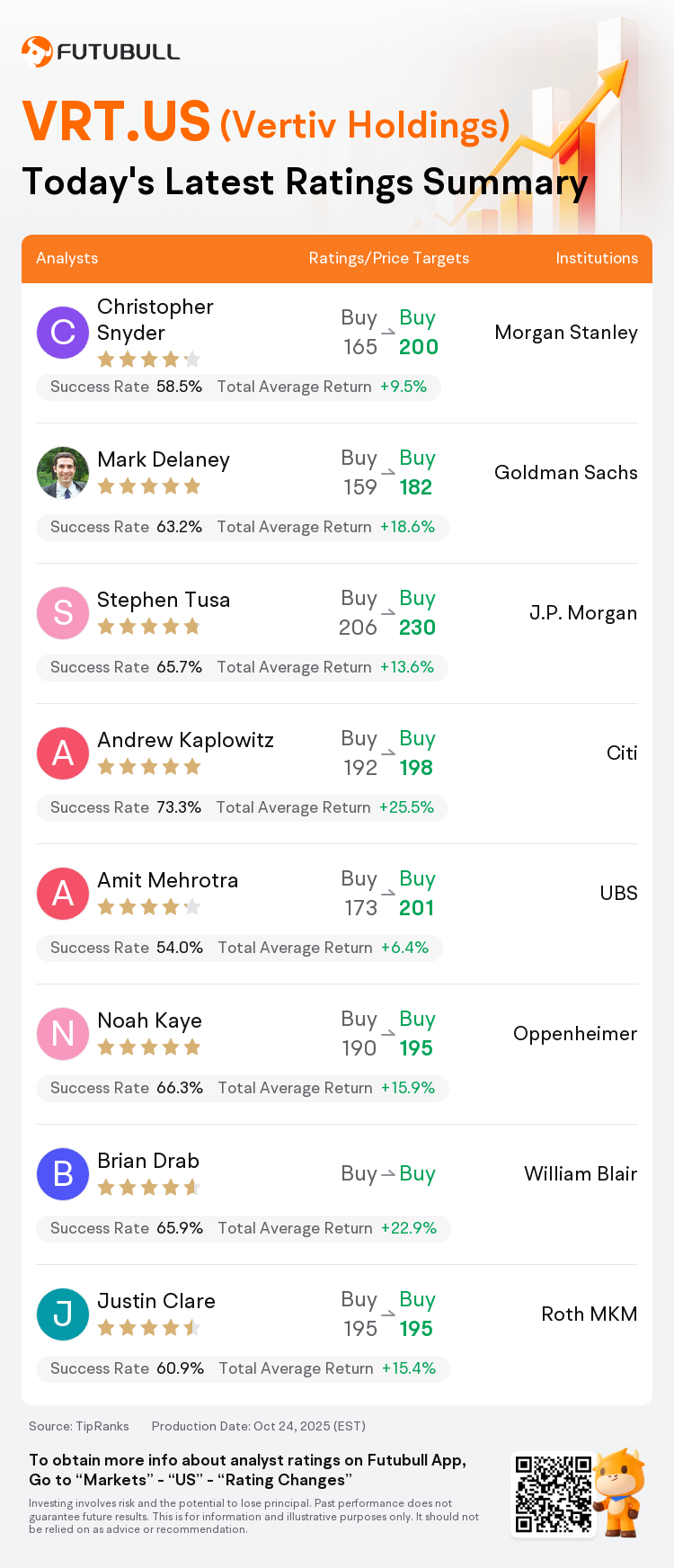Click Stephen Tusa's 230 price target
The width and height of the screenshot is (674, 1568).
point(417,628)
